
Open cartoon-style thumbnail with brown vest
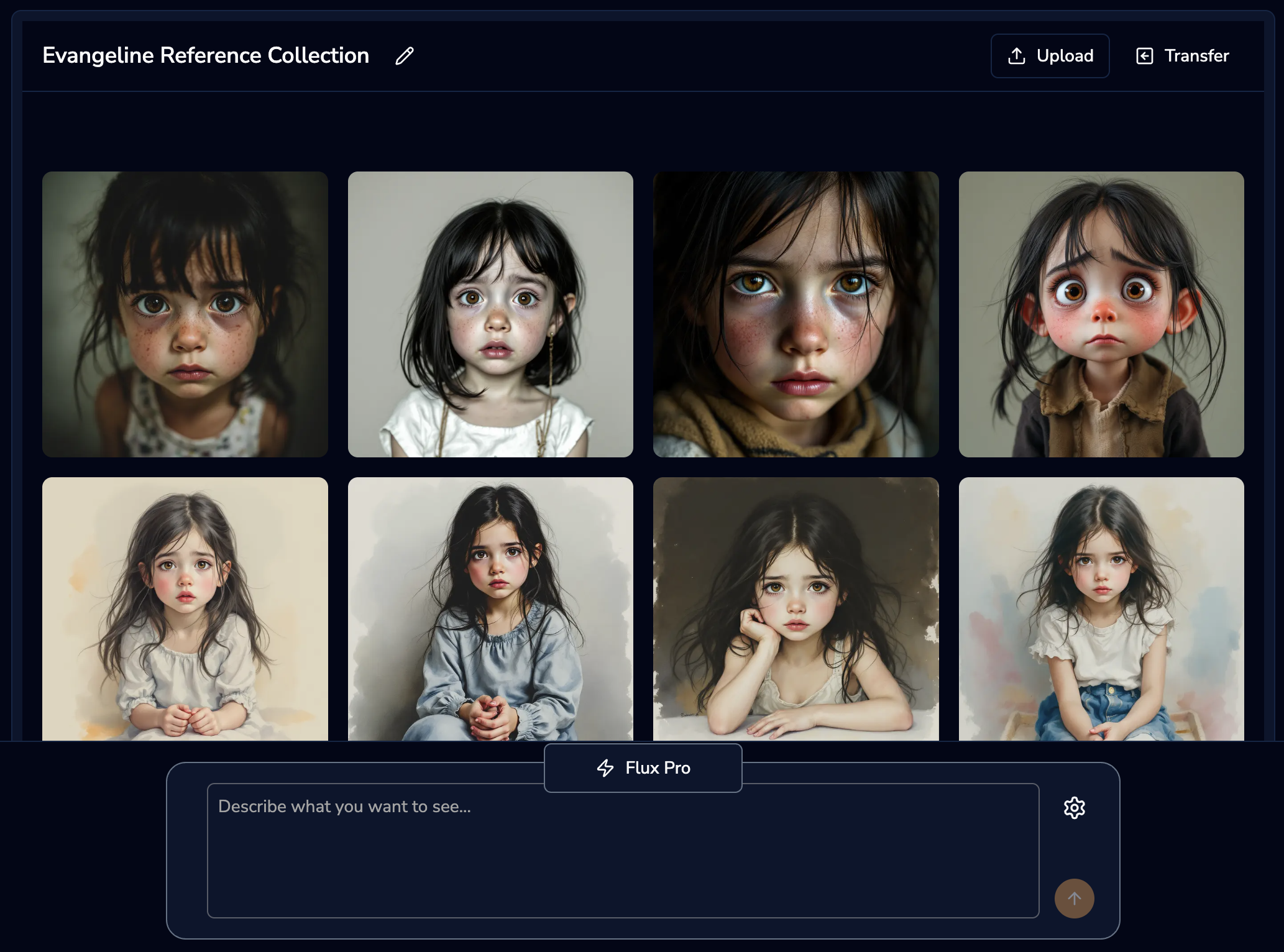click(1101, 314)
